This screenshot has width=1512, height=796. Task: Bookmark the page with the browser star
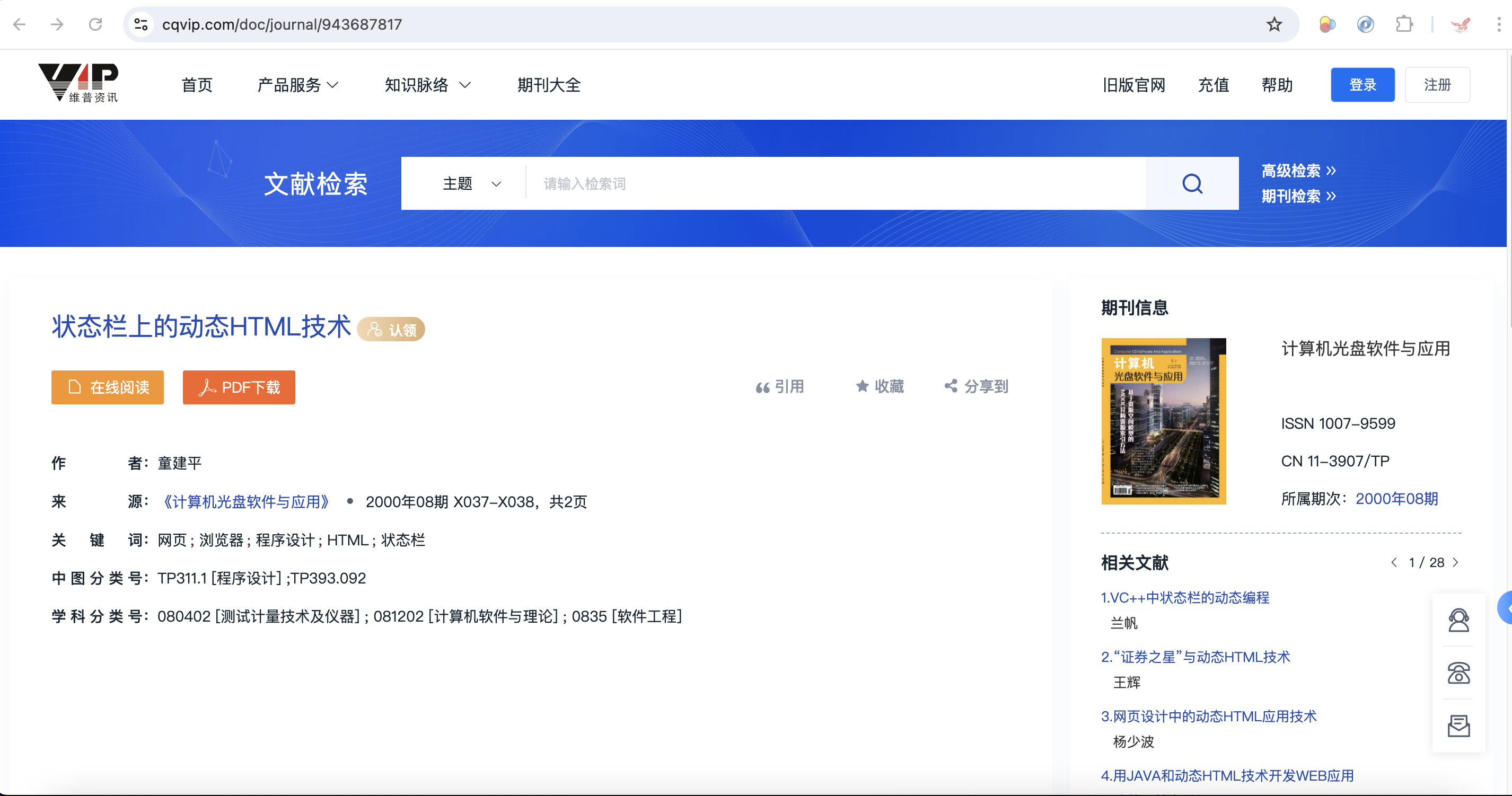(x=1273, y=24)
